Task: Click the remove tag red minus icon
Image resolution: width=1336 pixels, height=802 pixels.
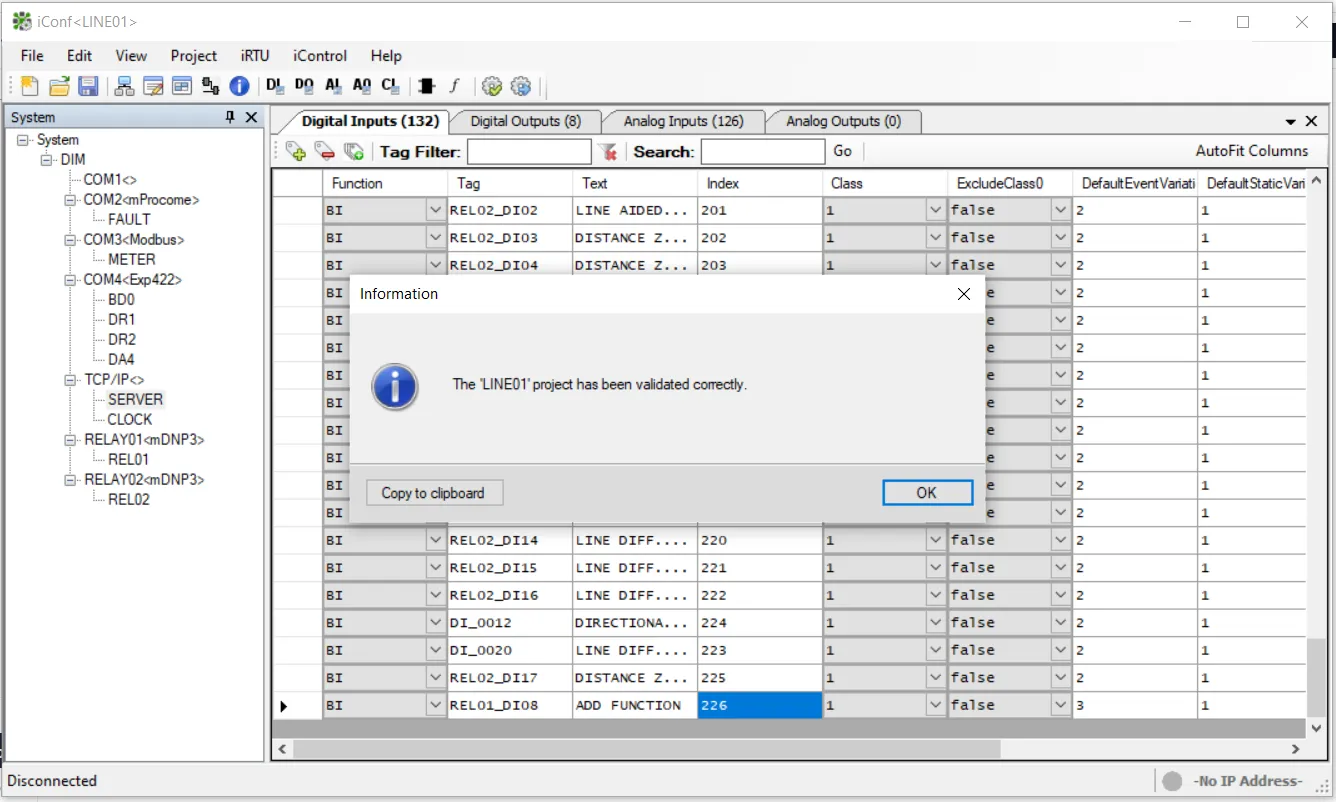Action: pyautogui.click(x=324, y=151)
